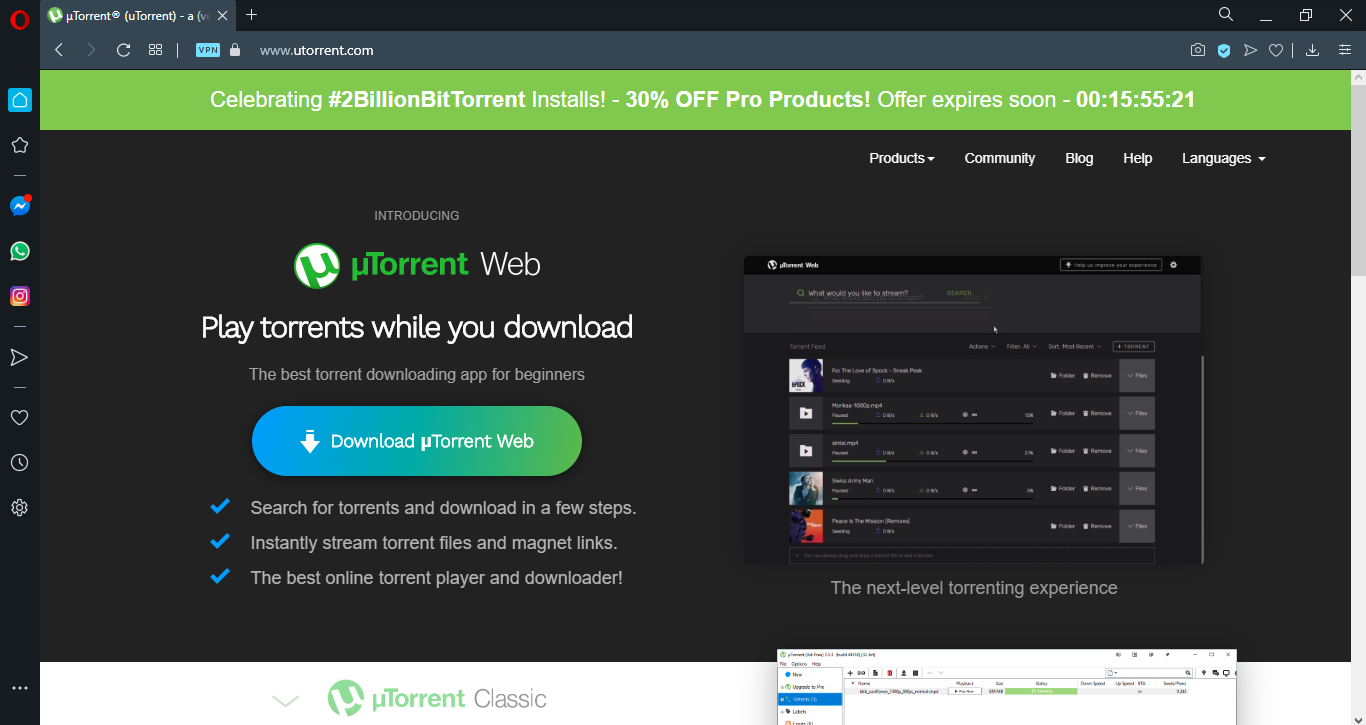Image resolution: width=1366 pixels, height=725 pixels.
Task: Click the µTorrent Web logo
Action: 417,265
